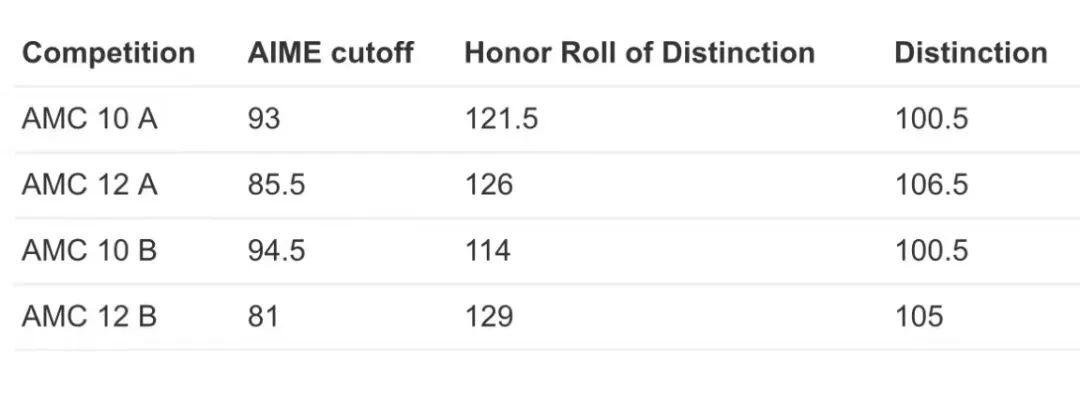Viewport: 1080px width, 393px height.
Task: Click the Distinction column header
Action: click(970, 52)
